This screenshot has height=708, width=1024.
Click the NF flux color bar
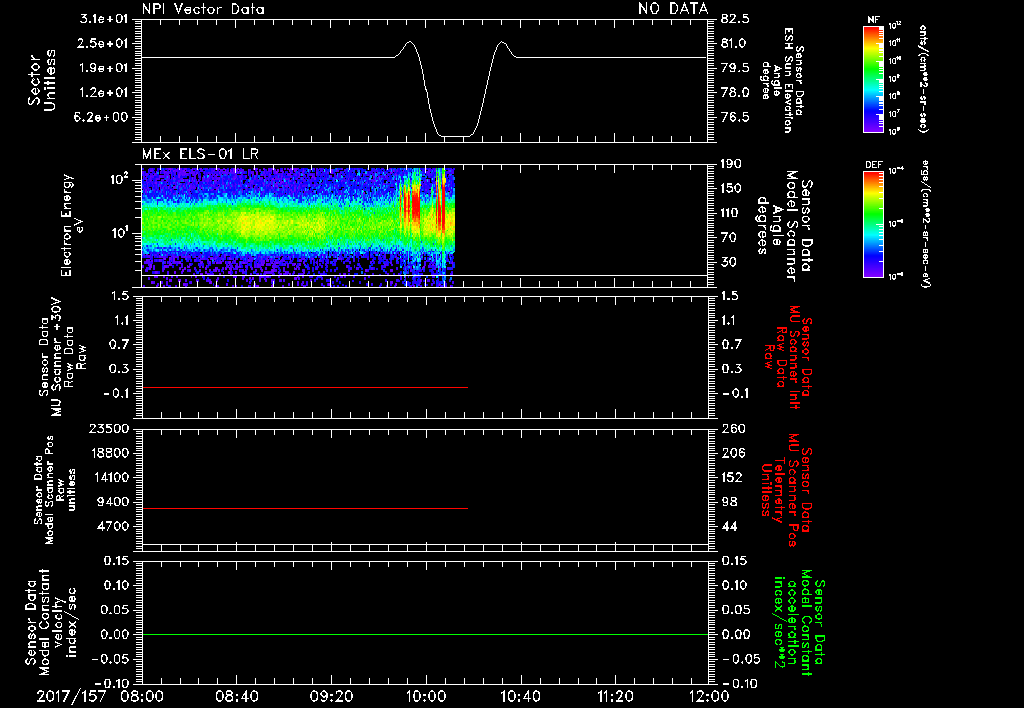tap(874, 78)
